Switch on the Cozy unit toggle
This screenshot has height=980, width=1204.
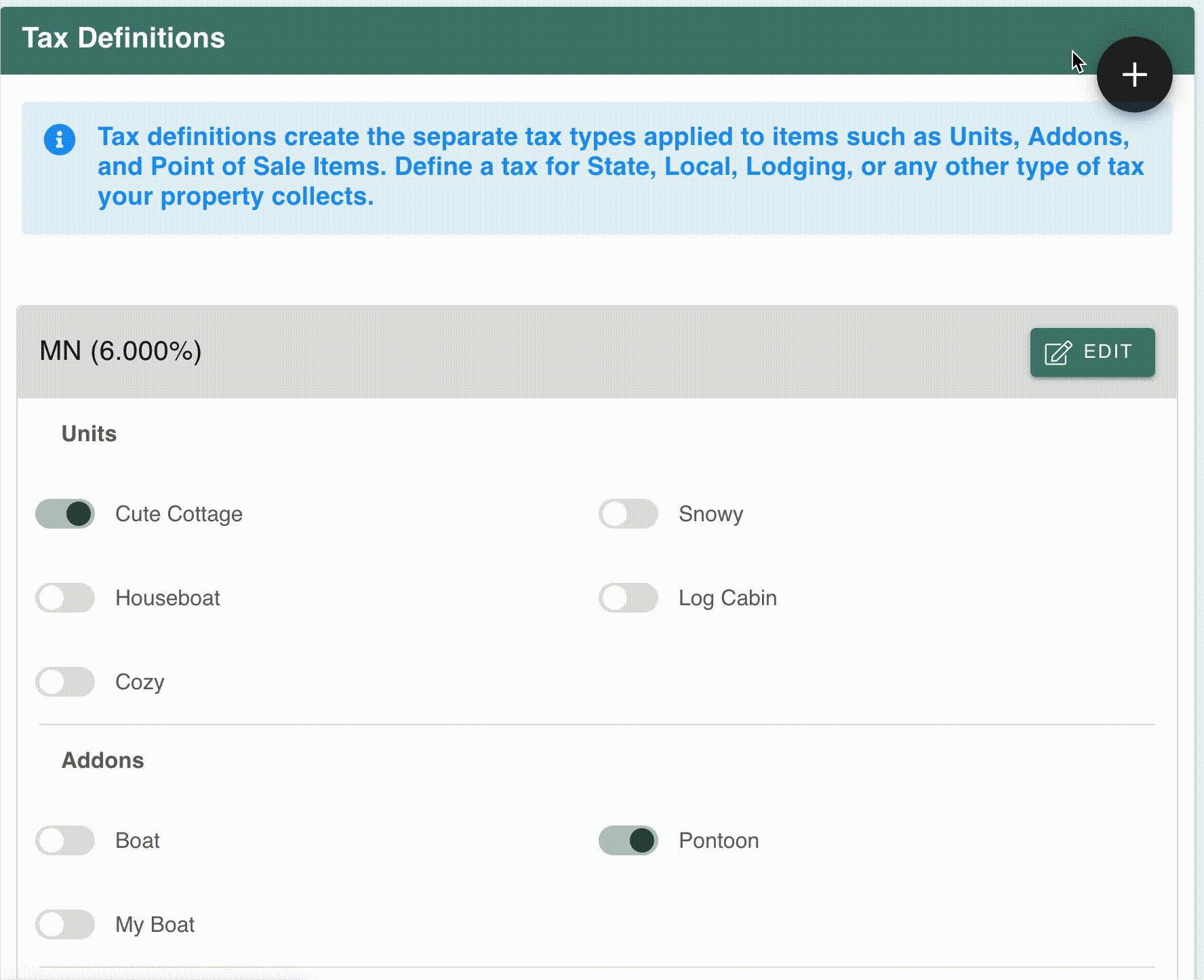(x=65, y=682)
